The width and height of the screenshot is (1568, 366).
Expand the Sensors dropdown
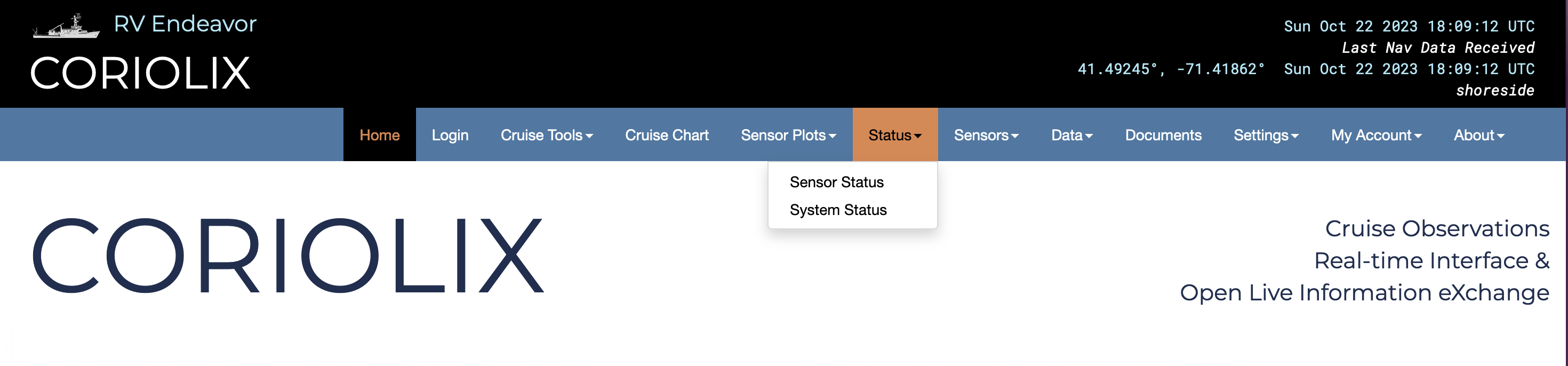click(x=986, y=134)
